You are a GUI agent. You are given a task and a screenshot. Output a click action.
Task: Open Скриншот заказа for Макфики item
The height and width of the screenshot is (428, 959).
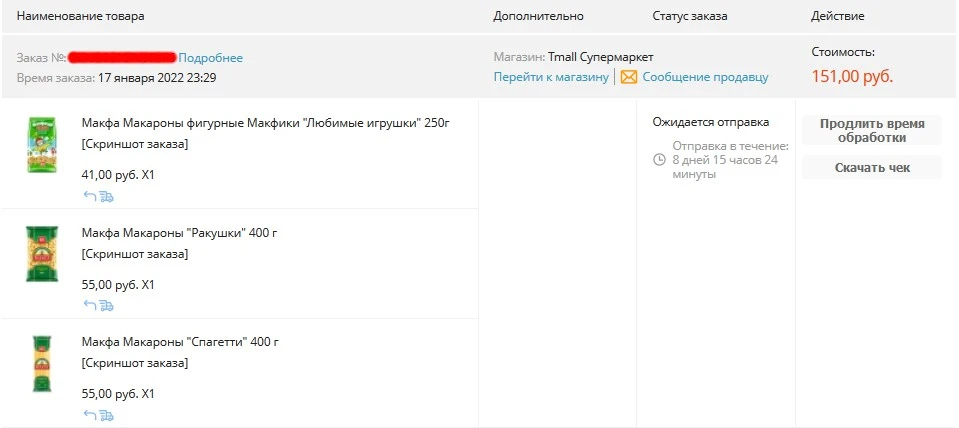135,144
